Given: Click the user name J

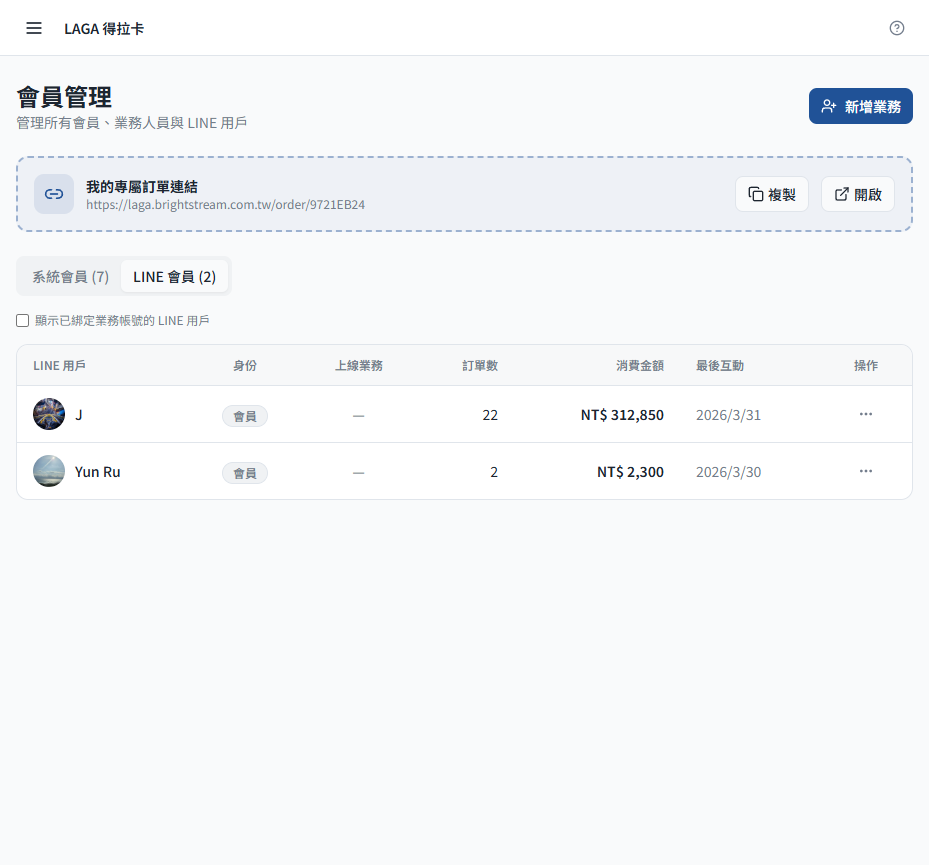Looking at the screenshot, I should coord(78,415).
